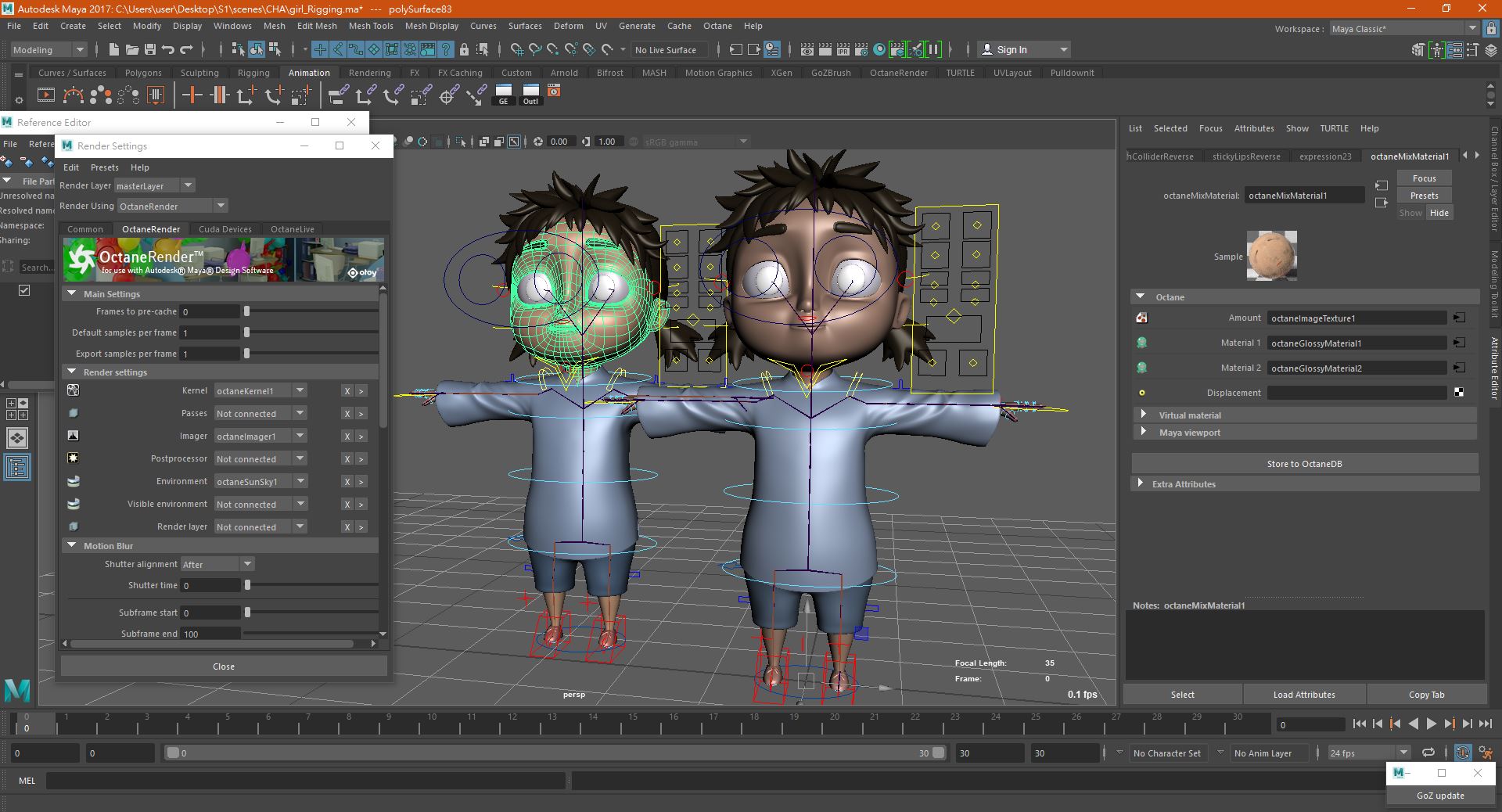
Task: Click the Shutter time slider handle
Action: tap(247, 585)
